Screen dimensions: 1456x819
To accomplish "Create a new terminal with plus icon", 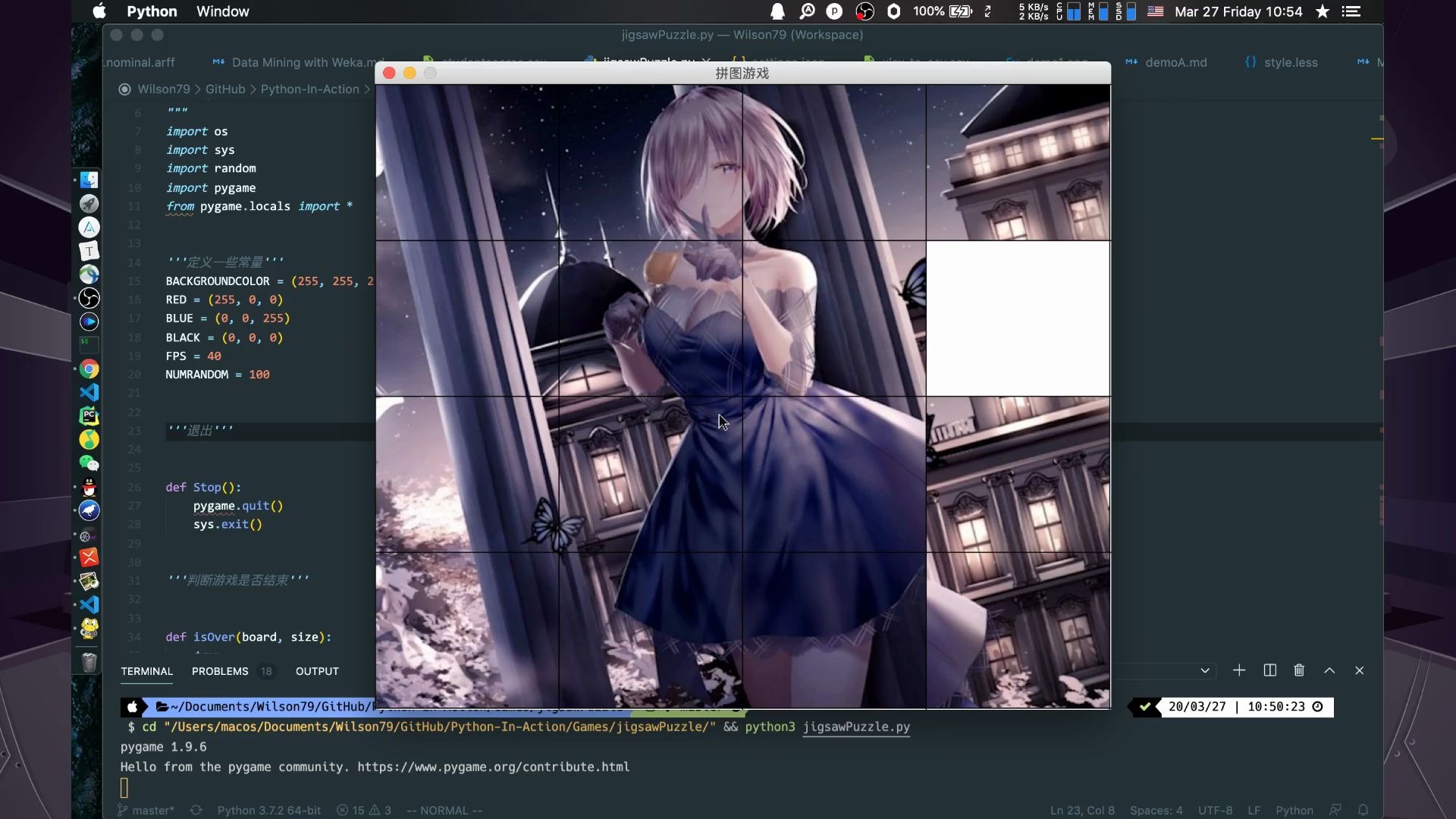I will (1239, 670).
